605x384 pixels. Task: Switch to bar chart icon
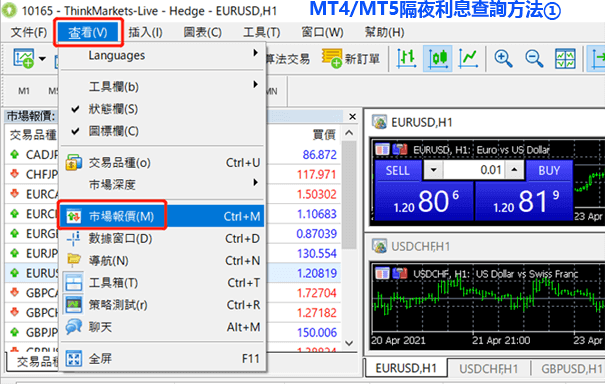pos(406,59)
